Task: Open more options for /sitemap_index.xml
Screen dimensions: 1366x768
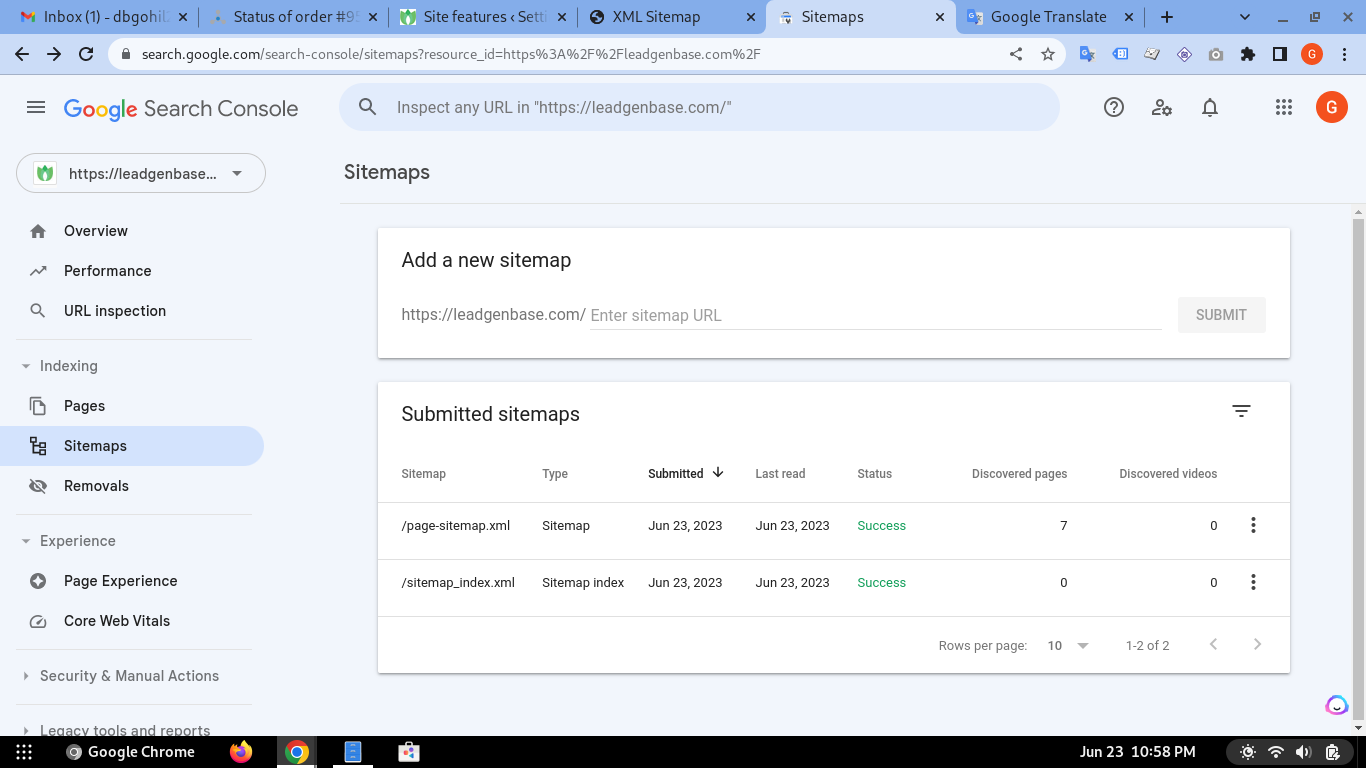Action: point(1253,582)
